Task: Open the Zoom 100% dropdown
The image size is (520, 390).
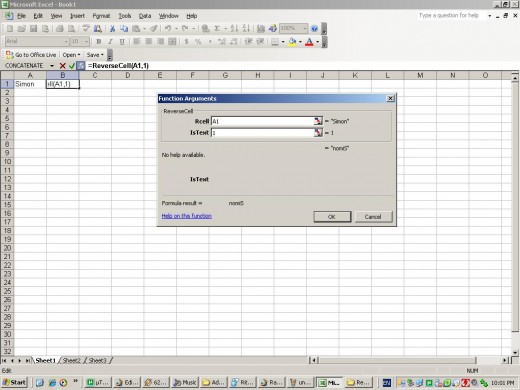Action: tap(304, 29)
